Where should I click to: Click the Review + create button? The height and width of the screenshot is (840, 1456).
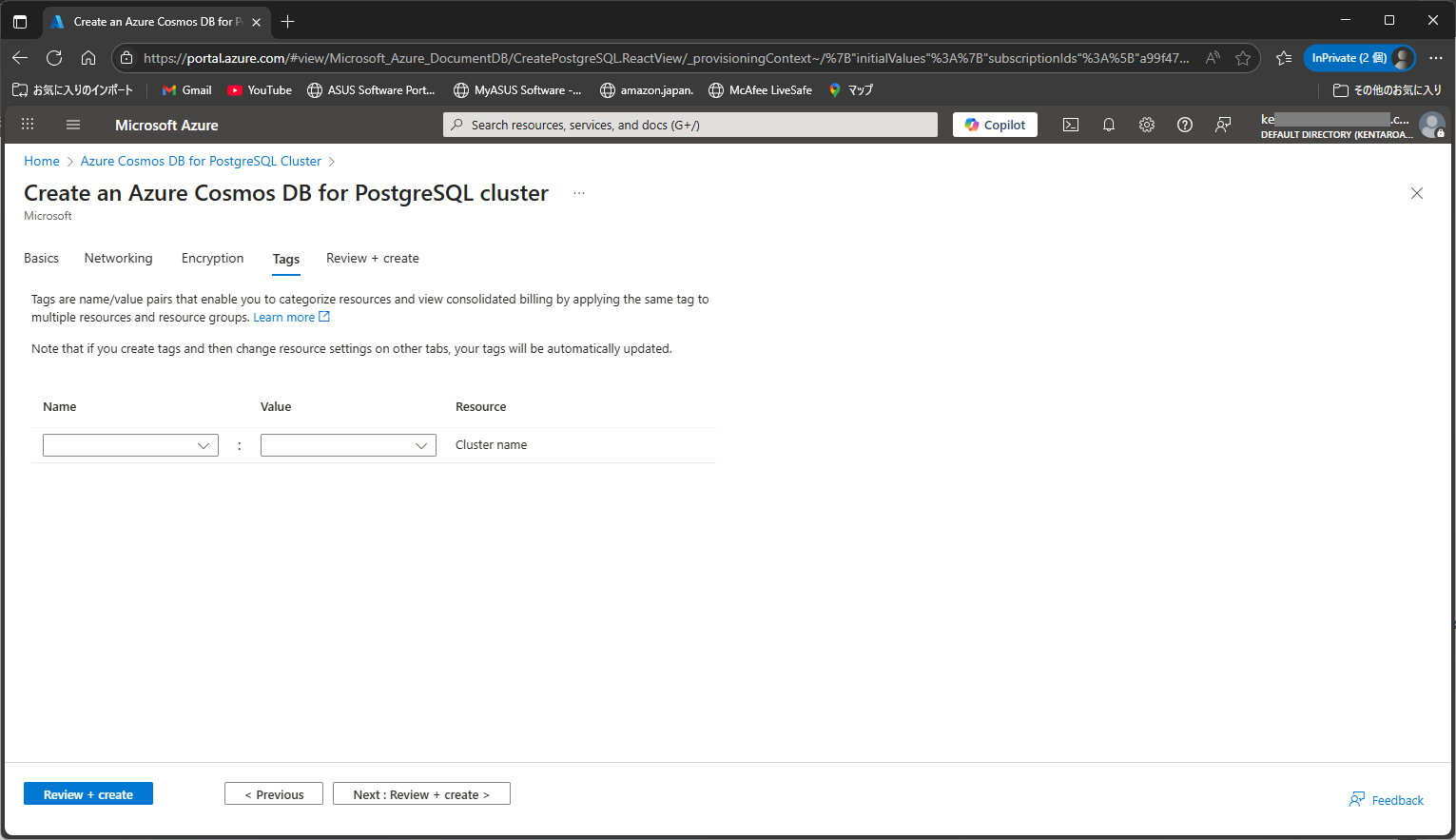(87, 793)
